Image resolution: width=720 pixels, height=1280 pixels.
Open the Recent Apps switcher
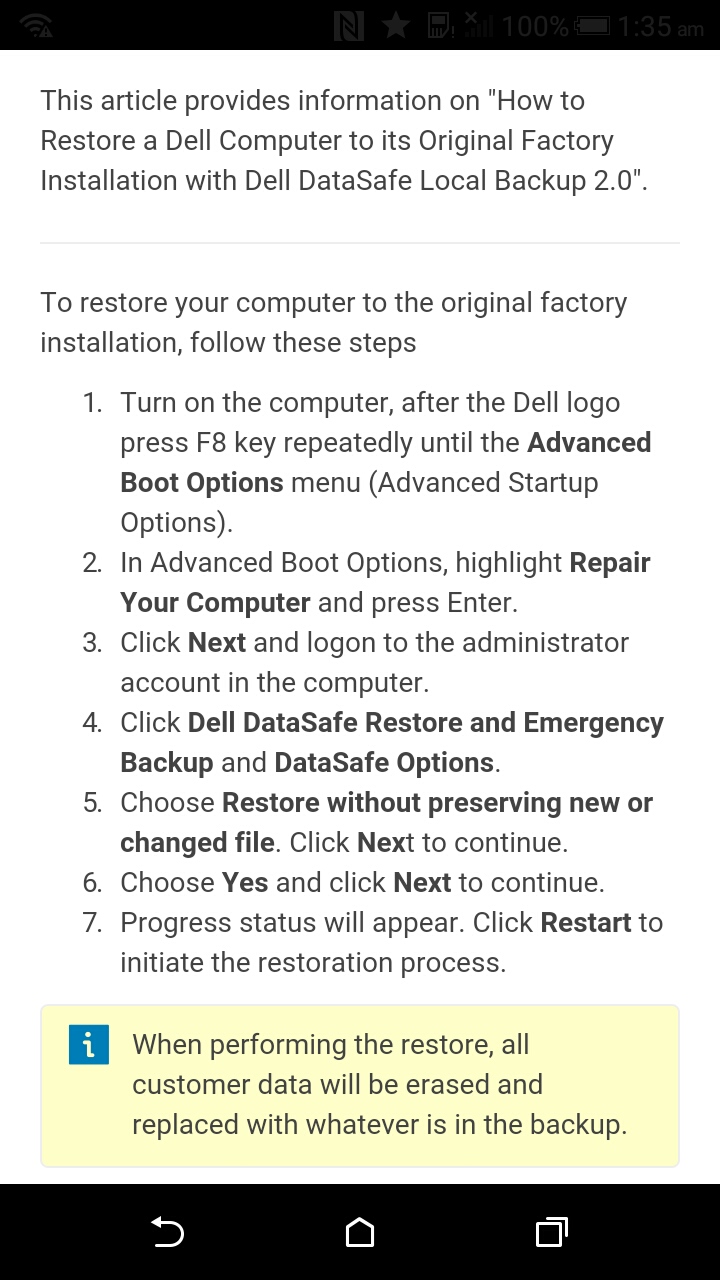[x=551, y=1233]
